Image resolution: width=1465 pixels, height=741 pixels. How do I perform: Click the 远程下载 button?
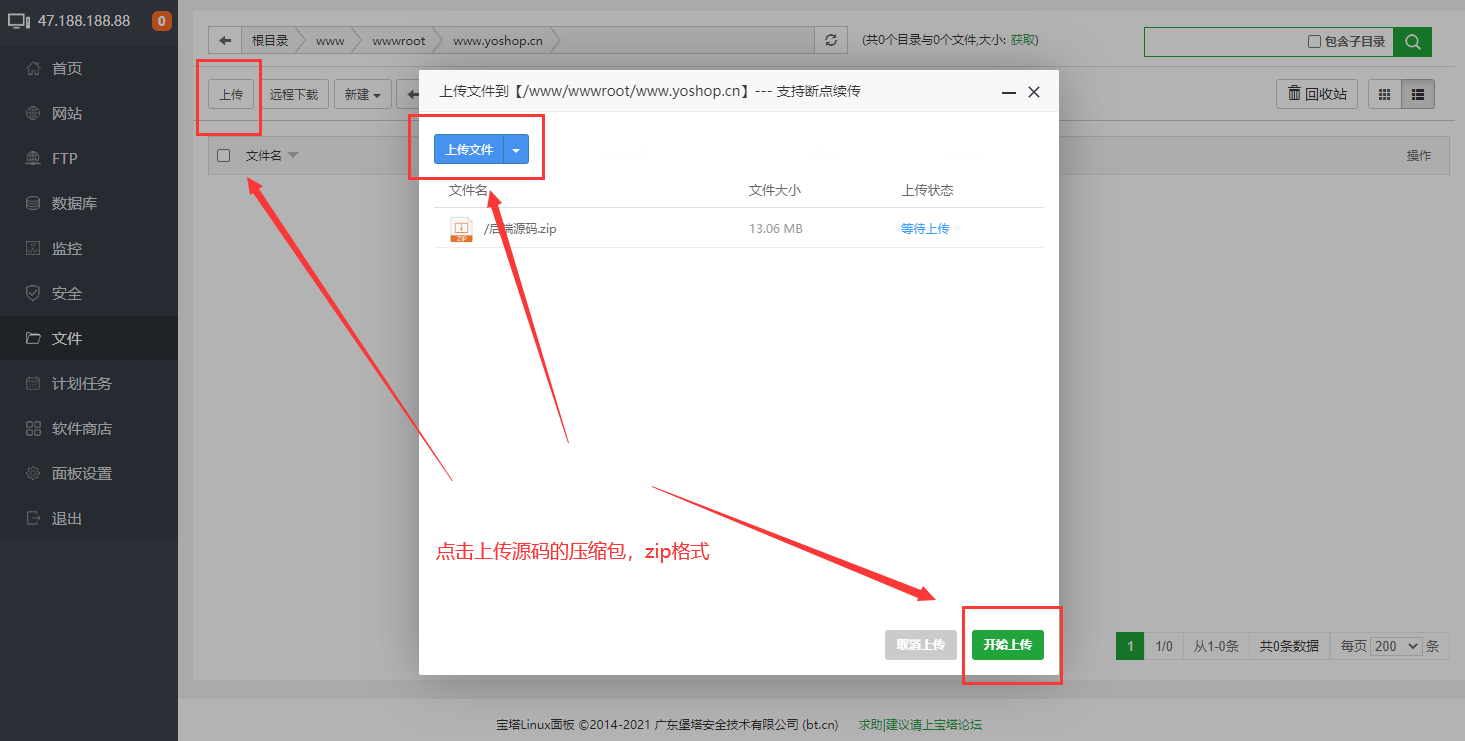click(x=294, y=94)
